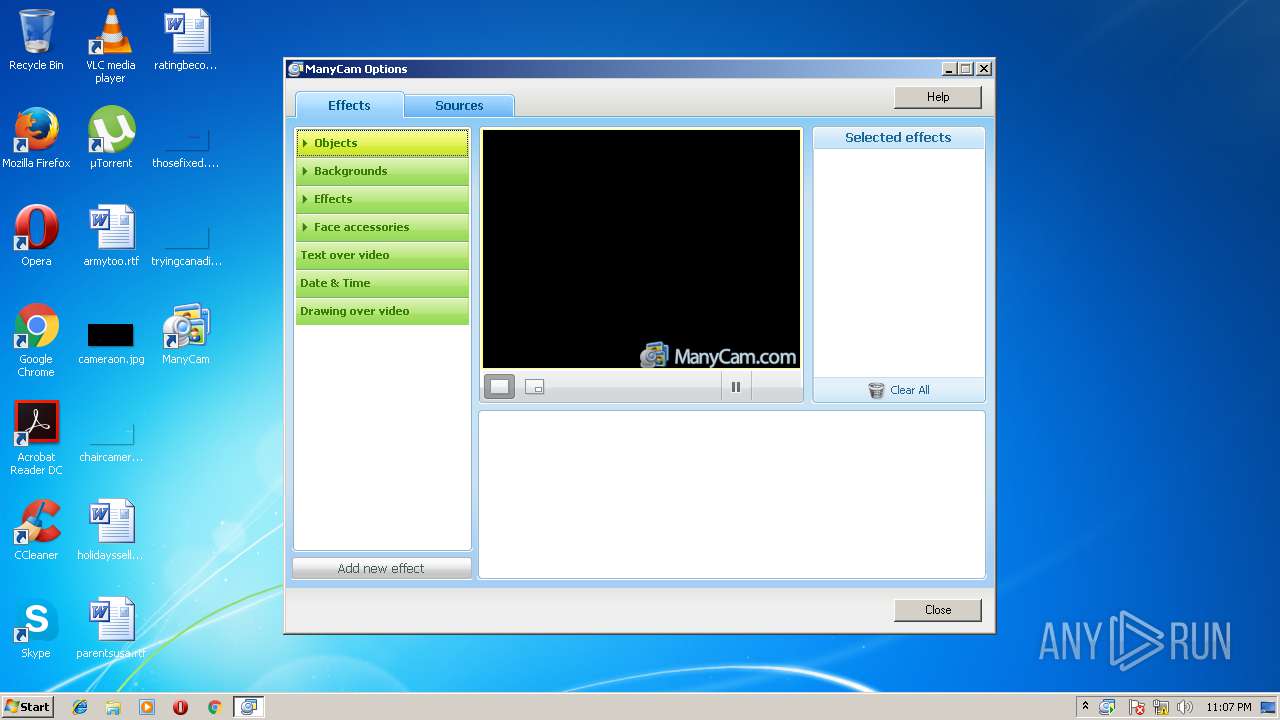The width and height of the screenshot is (1280, 720).
Task: Switch to the Sources tab
Action: point(459,105)
